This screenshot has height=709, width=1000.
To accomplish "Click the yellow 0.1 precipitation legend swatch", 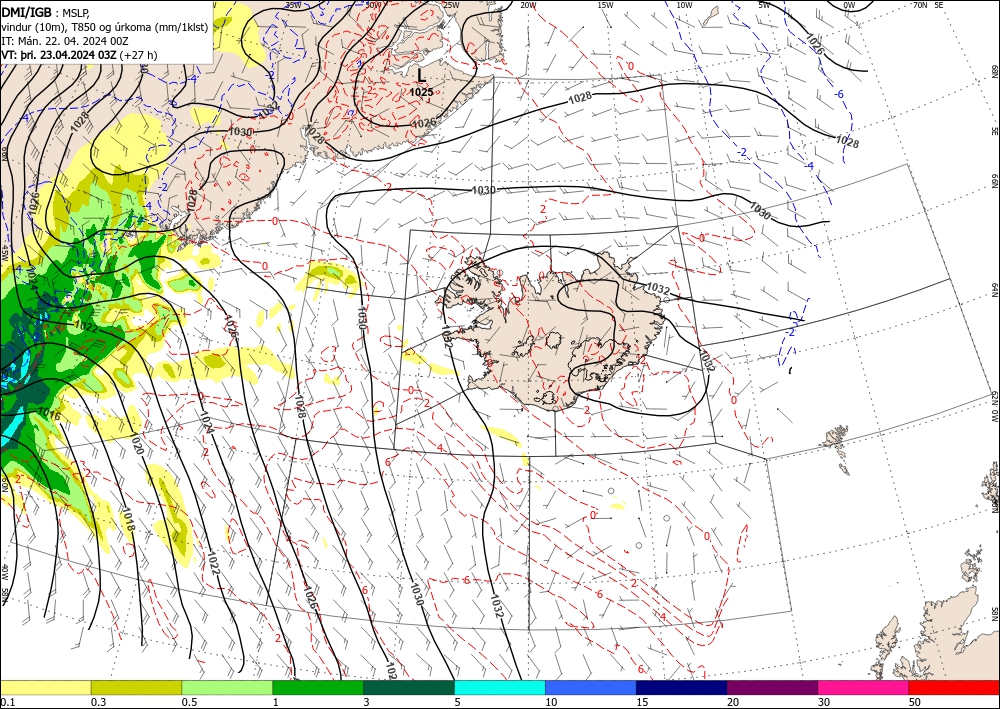I will 45,687.
